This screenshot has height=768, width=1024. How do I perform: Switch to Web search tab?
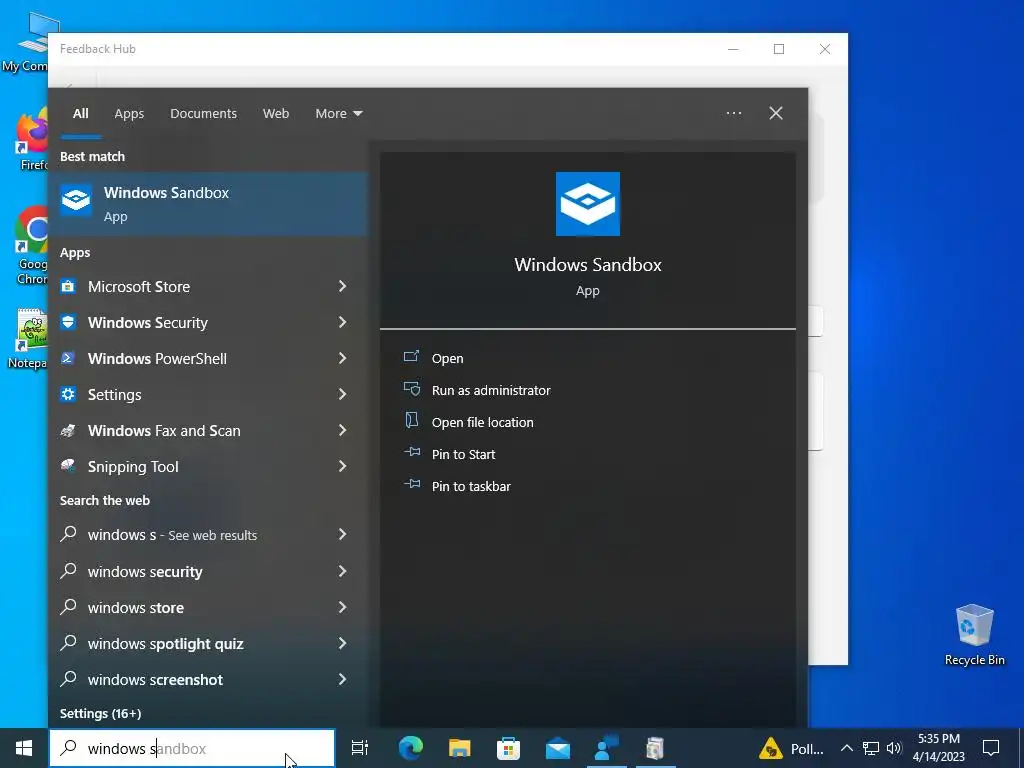[276, 113]
